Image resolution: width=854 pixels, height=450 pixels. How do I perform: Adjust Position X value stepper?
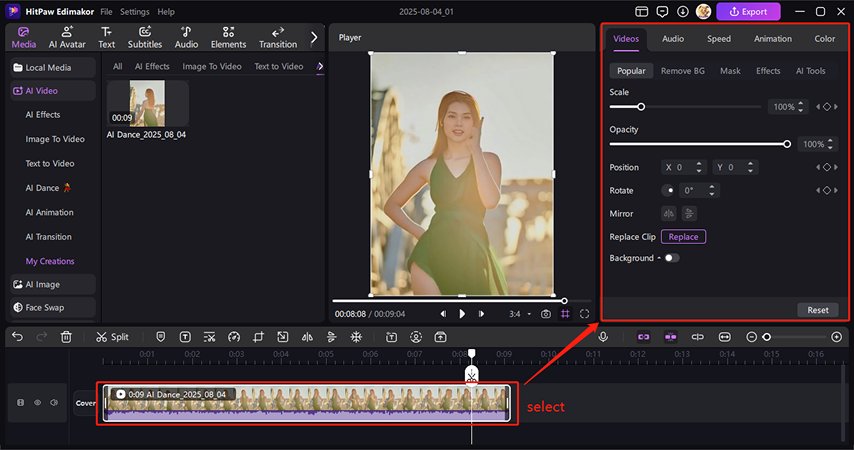click(699, 167)
